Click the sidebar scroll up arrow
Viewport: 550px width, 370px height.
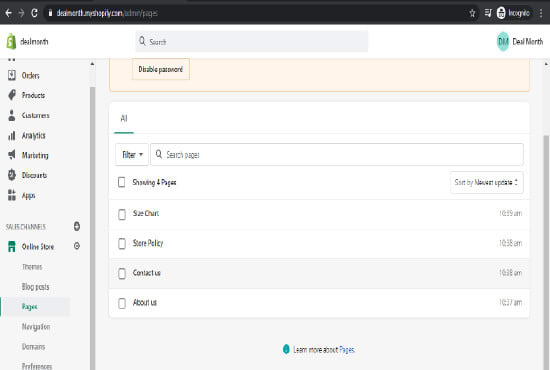click(92, 64)
